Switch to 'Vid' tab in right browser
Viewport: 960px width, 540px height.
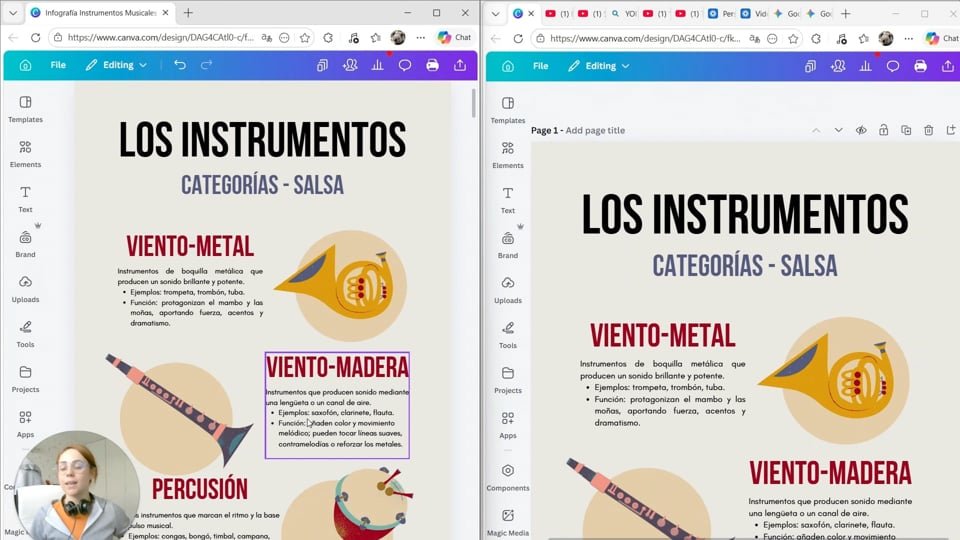click(x=754, y=13)
